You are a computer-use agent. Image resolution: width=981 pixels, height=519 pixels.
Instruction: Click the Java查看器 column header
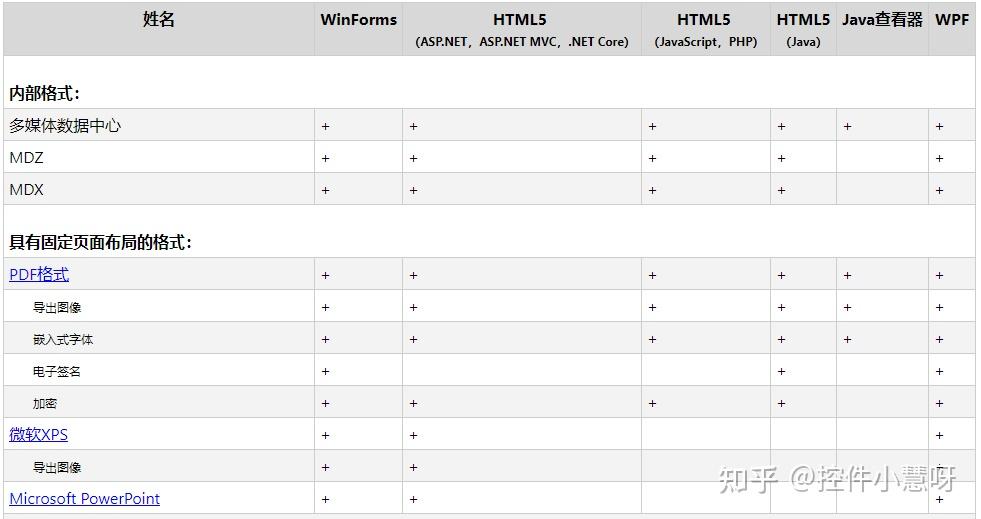click(882, 20)
